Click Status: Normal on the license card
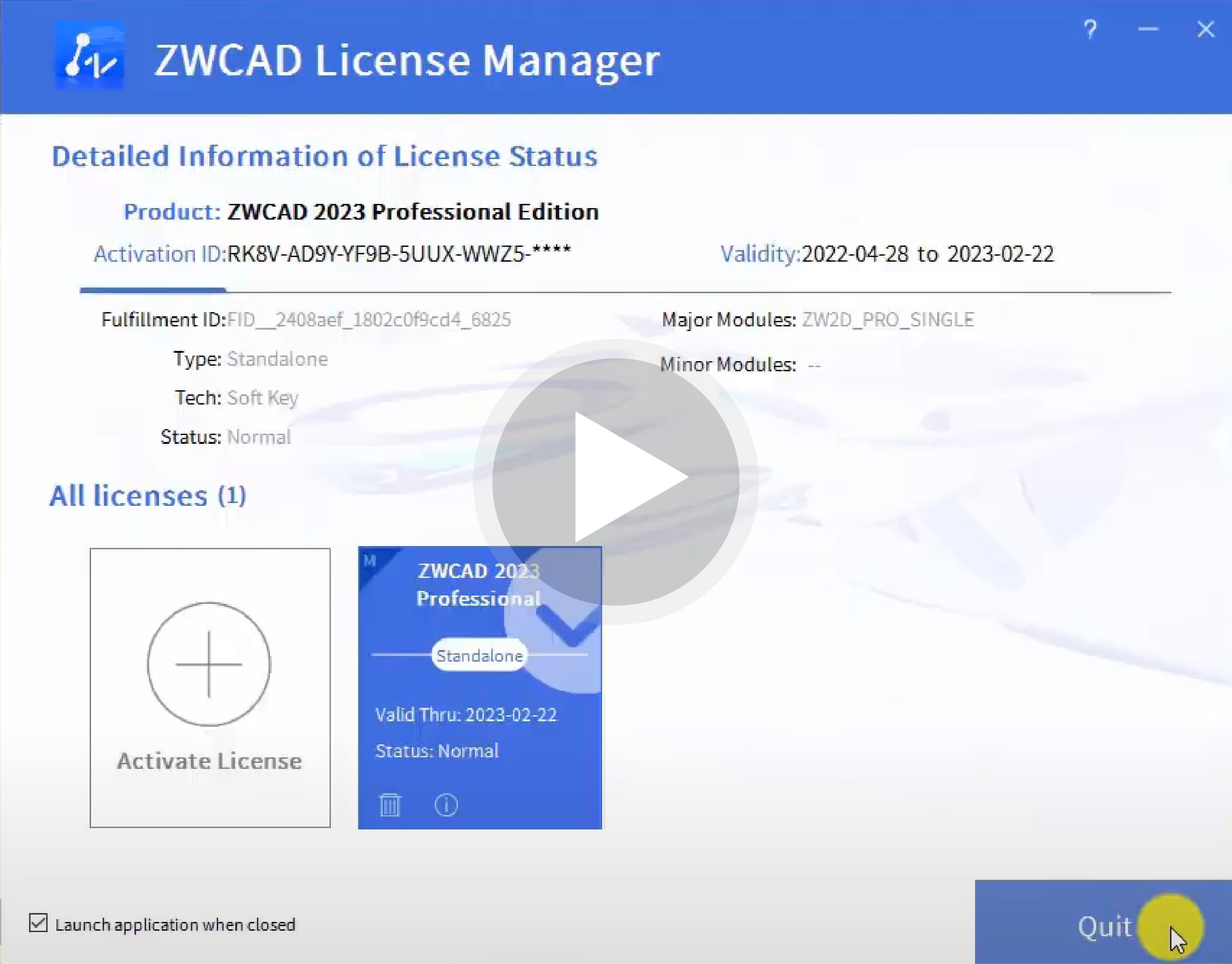1232x964 pixels. 437,751
